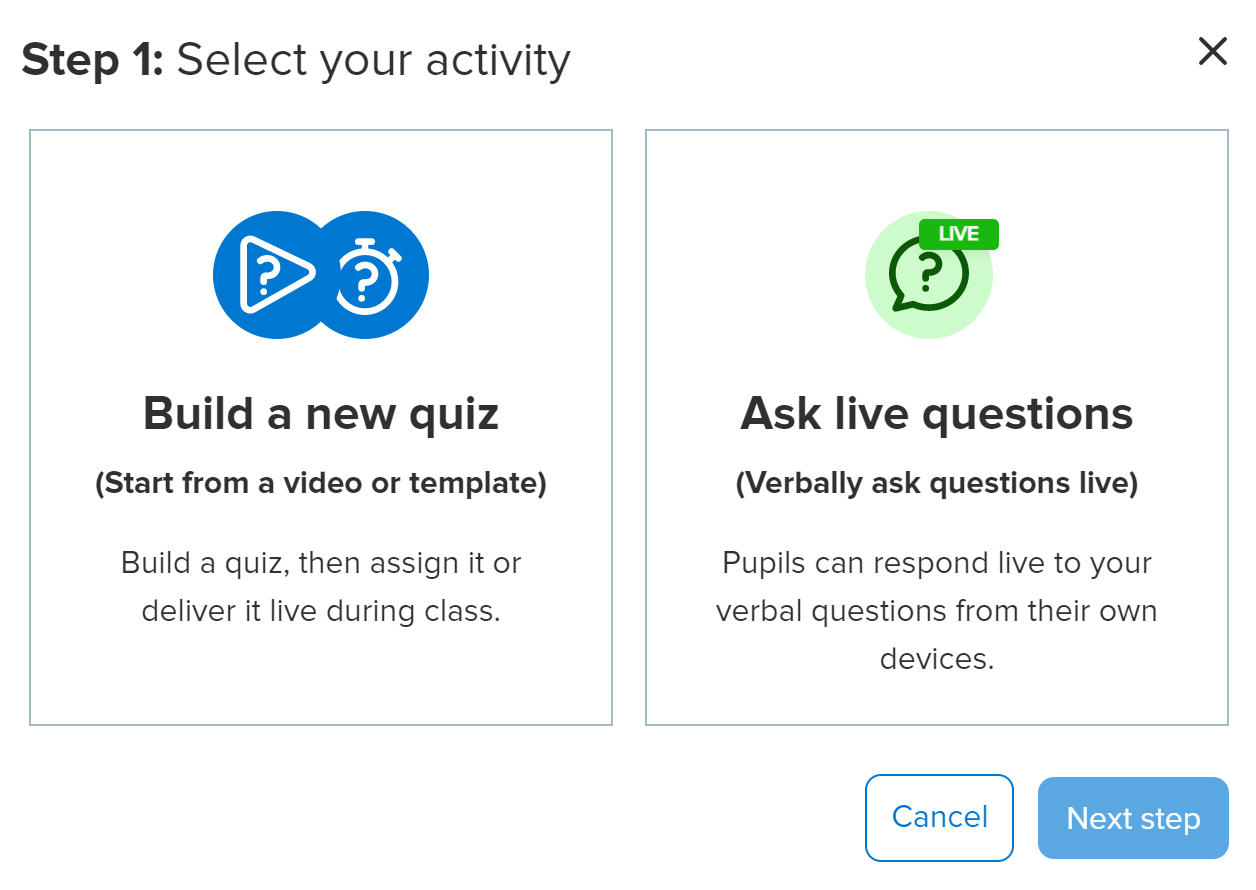The width and height of the screenshot is (1256, 890).
Task: Select the LIVE badge on the question icon
Action: point(958,234)
